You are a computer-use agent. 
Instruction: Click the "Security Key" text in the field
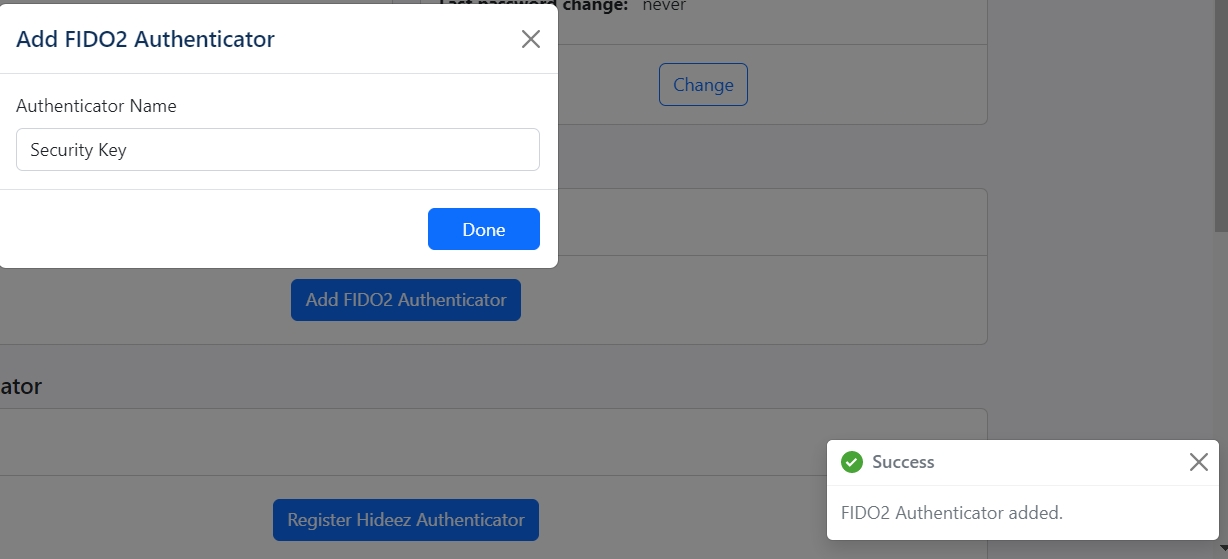point(78,150)
